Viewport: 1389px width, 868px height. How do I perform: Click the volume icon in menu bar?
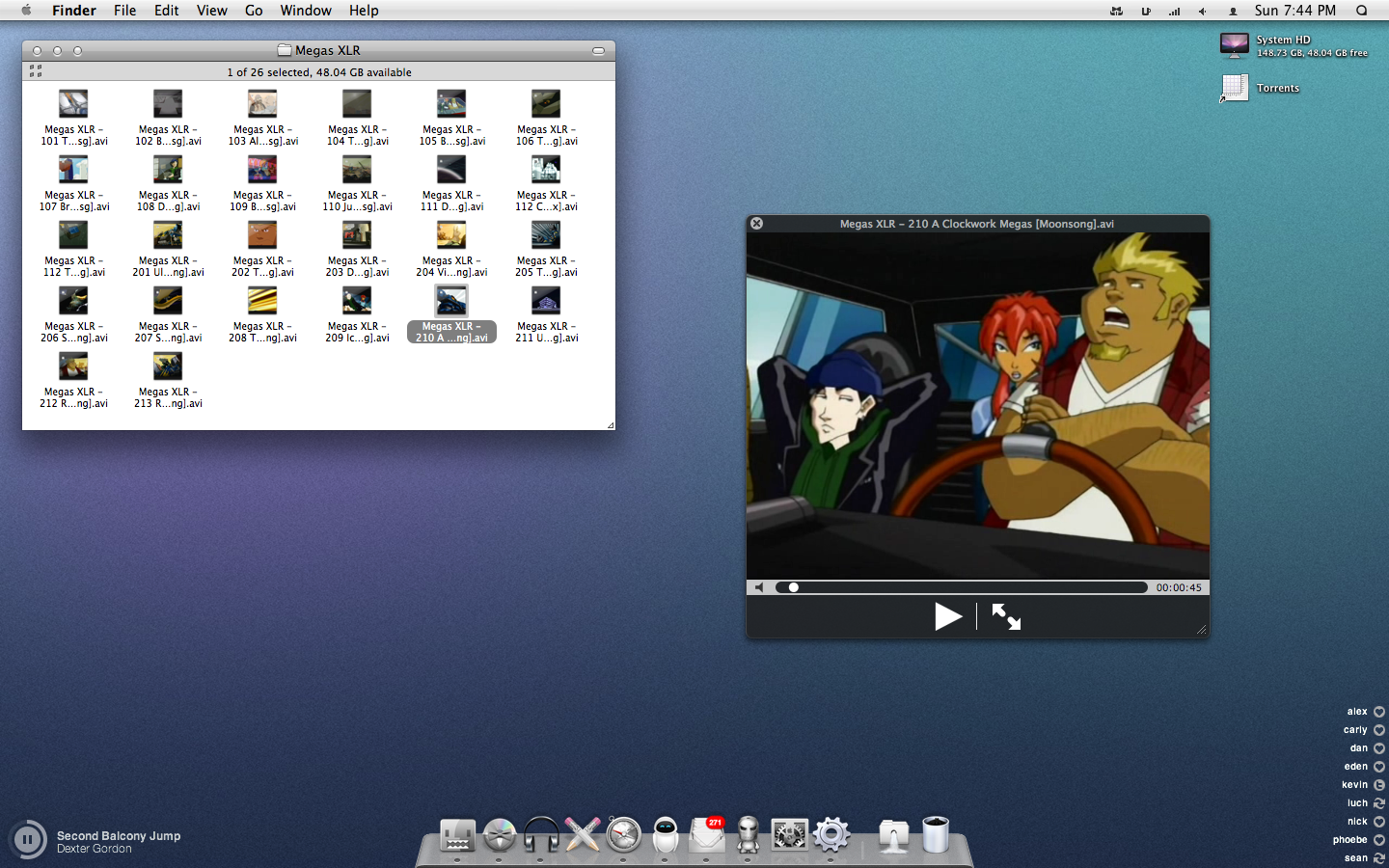click(x=1203, y=12)
